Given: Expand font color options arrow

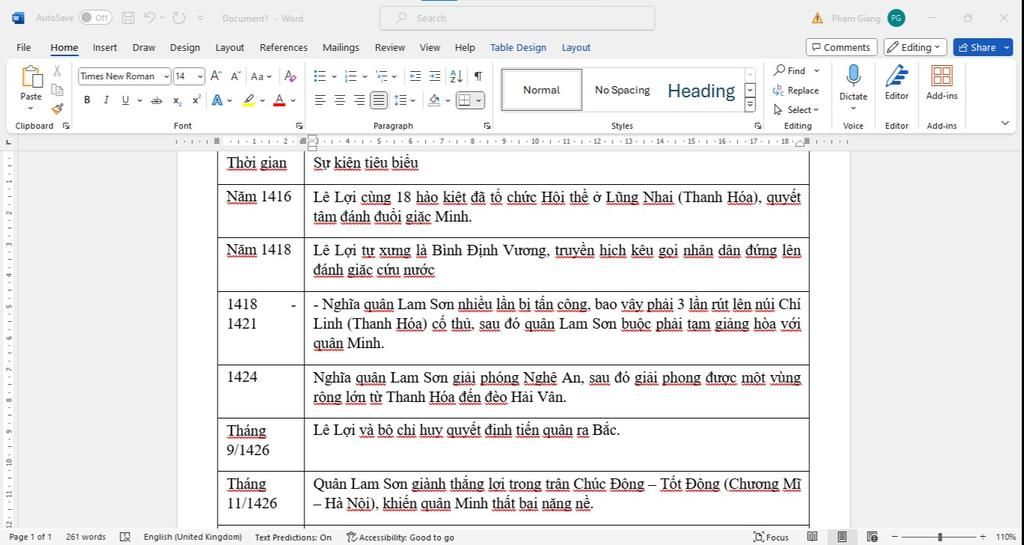Looking at the screenshot, I should [x=293, y=101].
